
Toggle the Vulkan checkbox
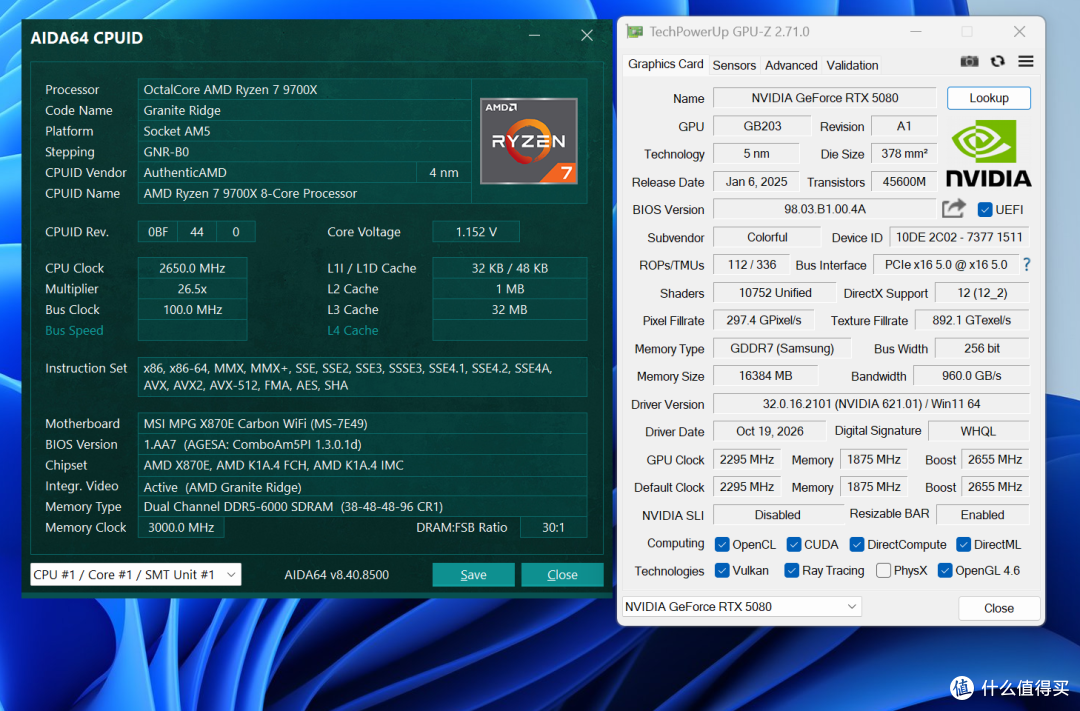tap(722, 570)
